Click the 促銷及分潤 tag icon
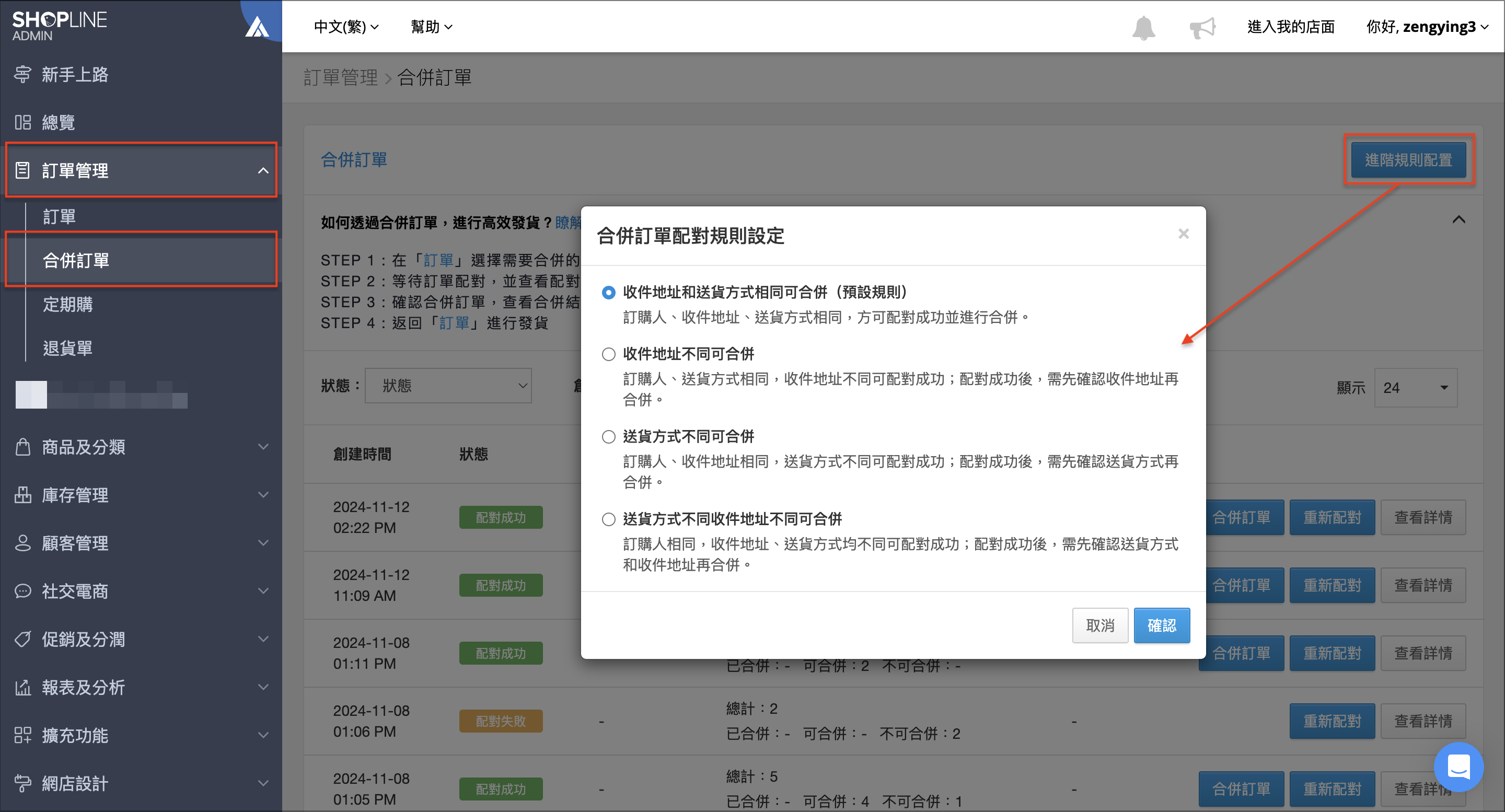1505x812 pixels. (x=23, y=639)
